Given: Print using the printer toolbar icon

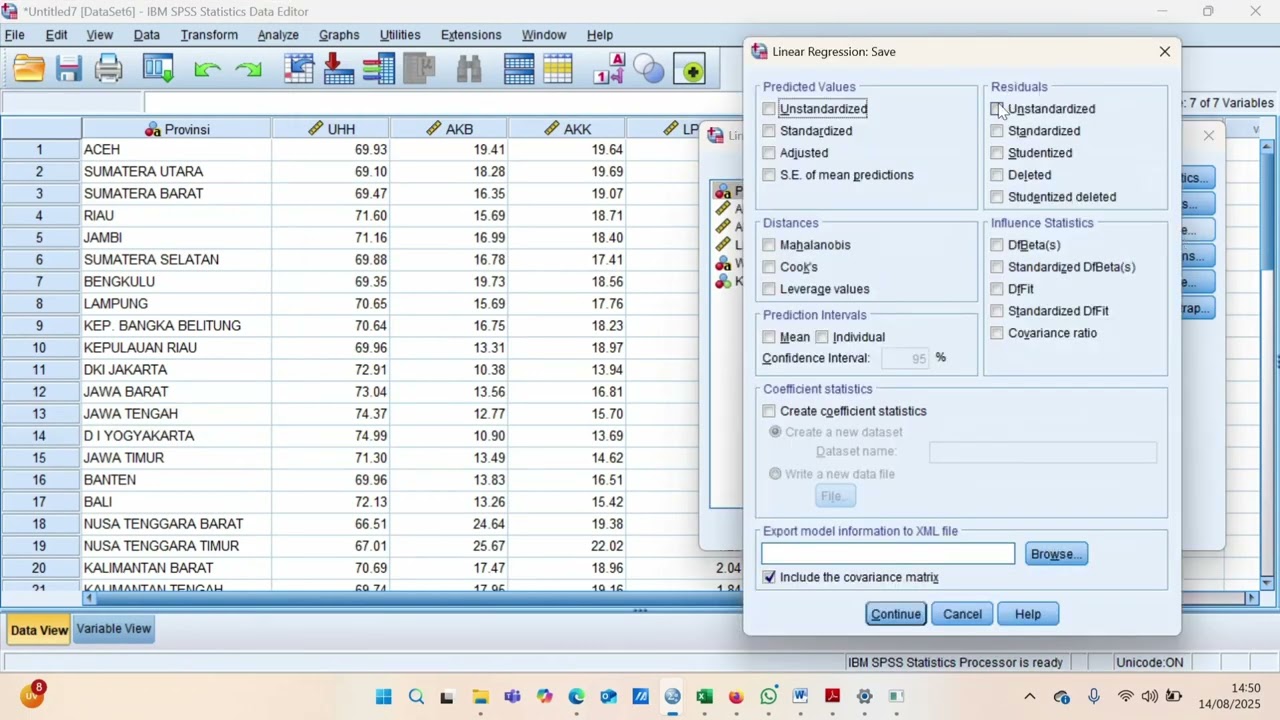Looking at the screenshot, I should (109, 70).
